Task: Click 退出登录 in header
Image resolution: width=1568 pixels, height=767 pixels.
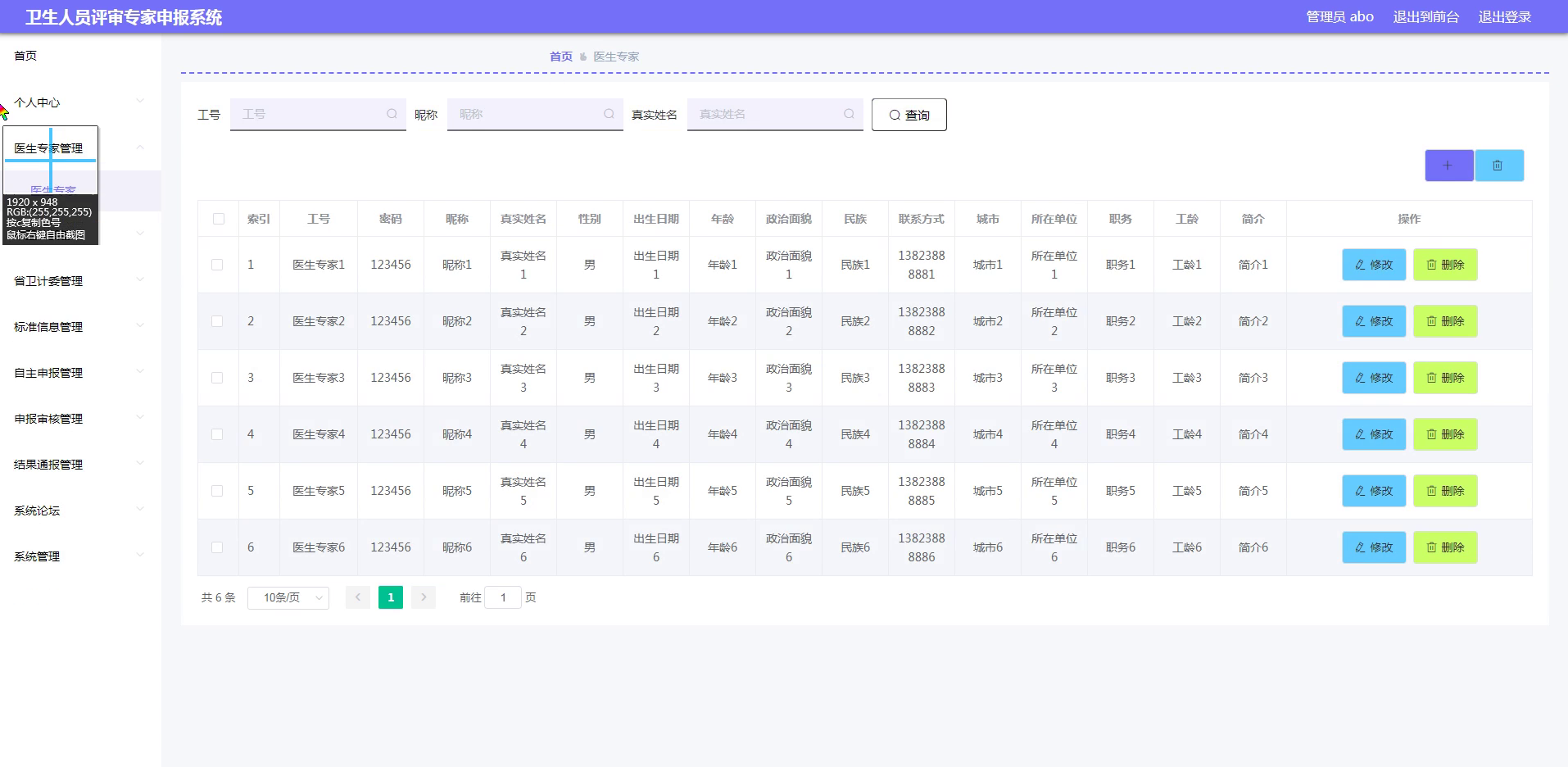Action: pos(1505,16)
